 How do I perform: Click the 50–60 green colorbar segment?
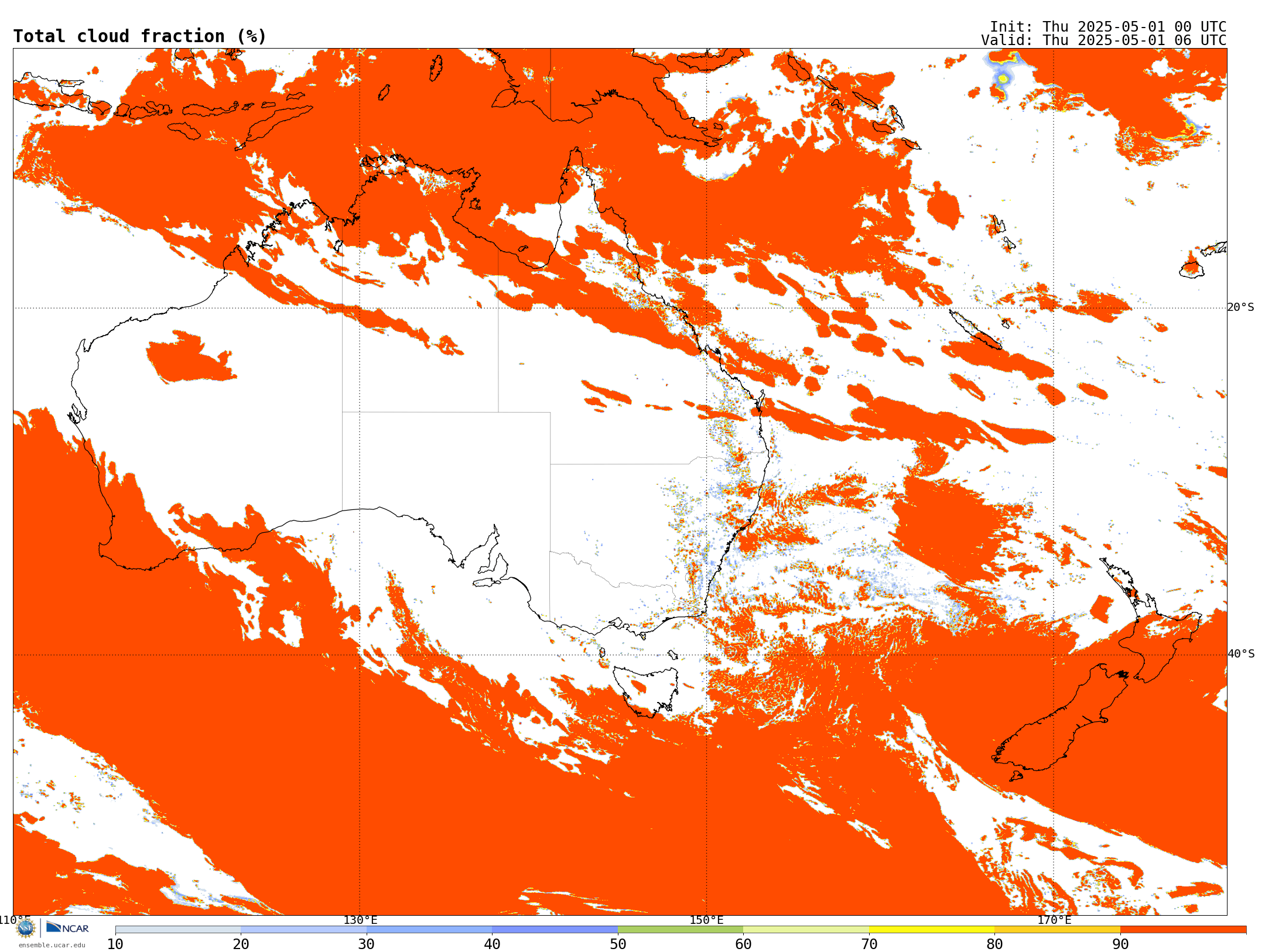pos(681,930)
